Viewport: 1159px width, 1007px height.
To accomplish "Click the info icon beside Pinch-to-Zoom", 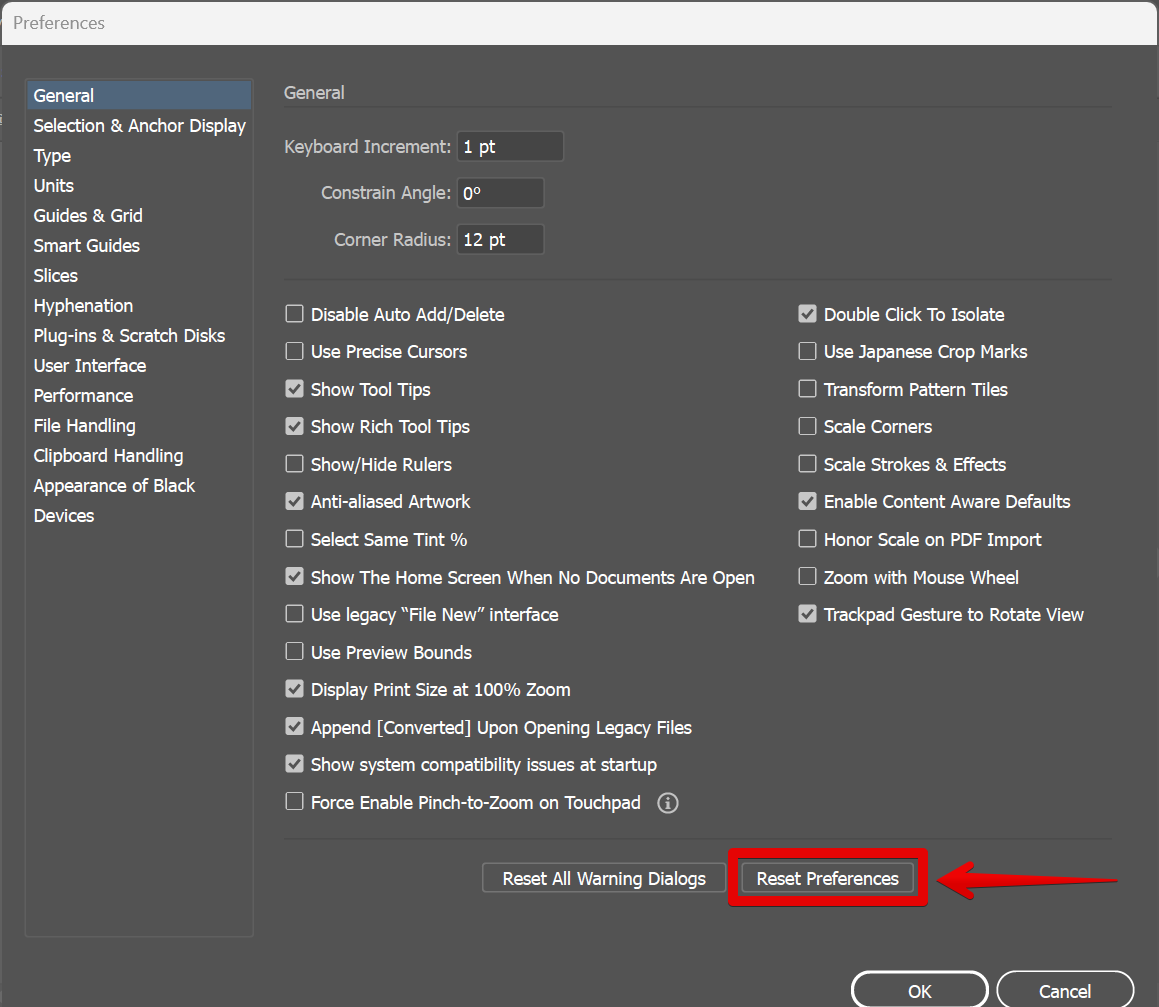I will [x=668, y=803].
